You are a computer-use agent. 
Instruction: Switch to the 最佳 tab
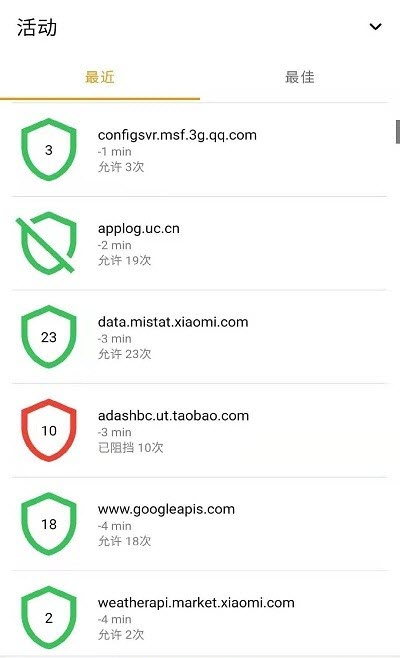pos(300,77)
